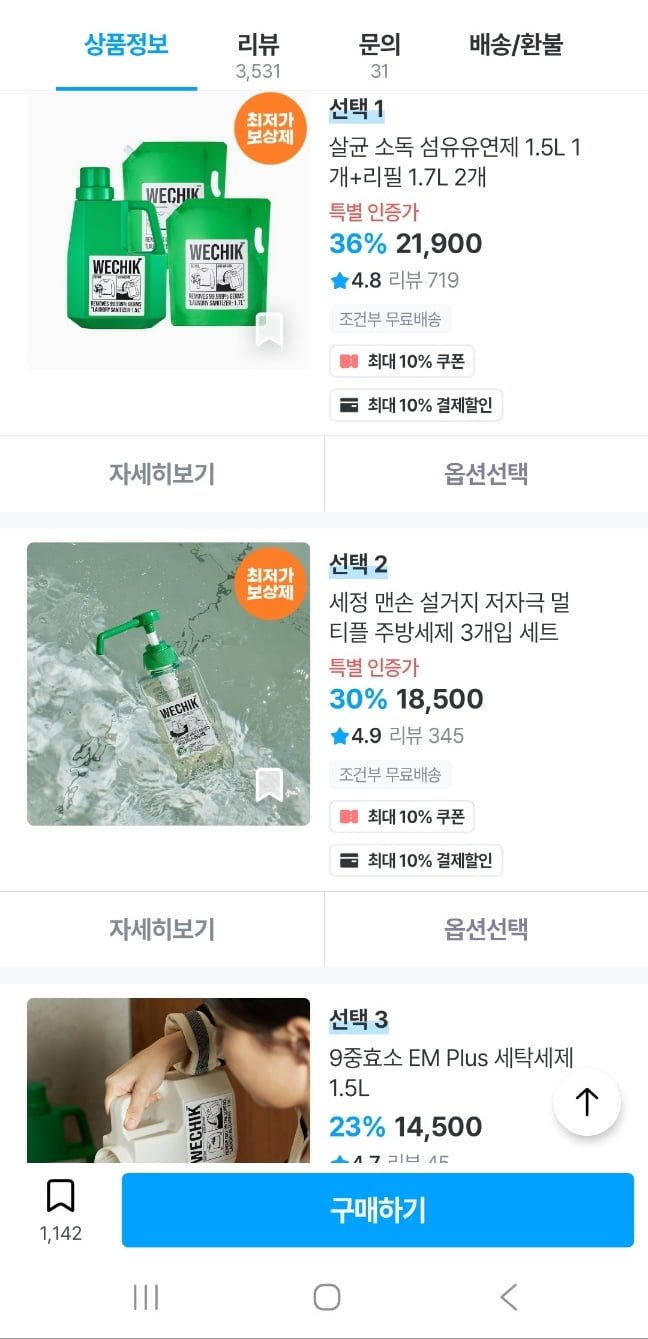Tap the scroll-to-top arrow button
The height and width of the screenshot is (1339, 648).
[x=587, y=1102]
